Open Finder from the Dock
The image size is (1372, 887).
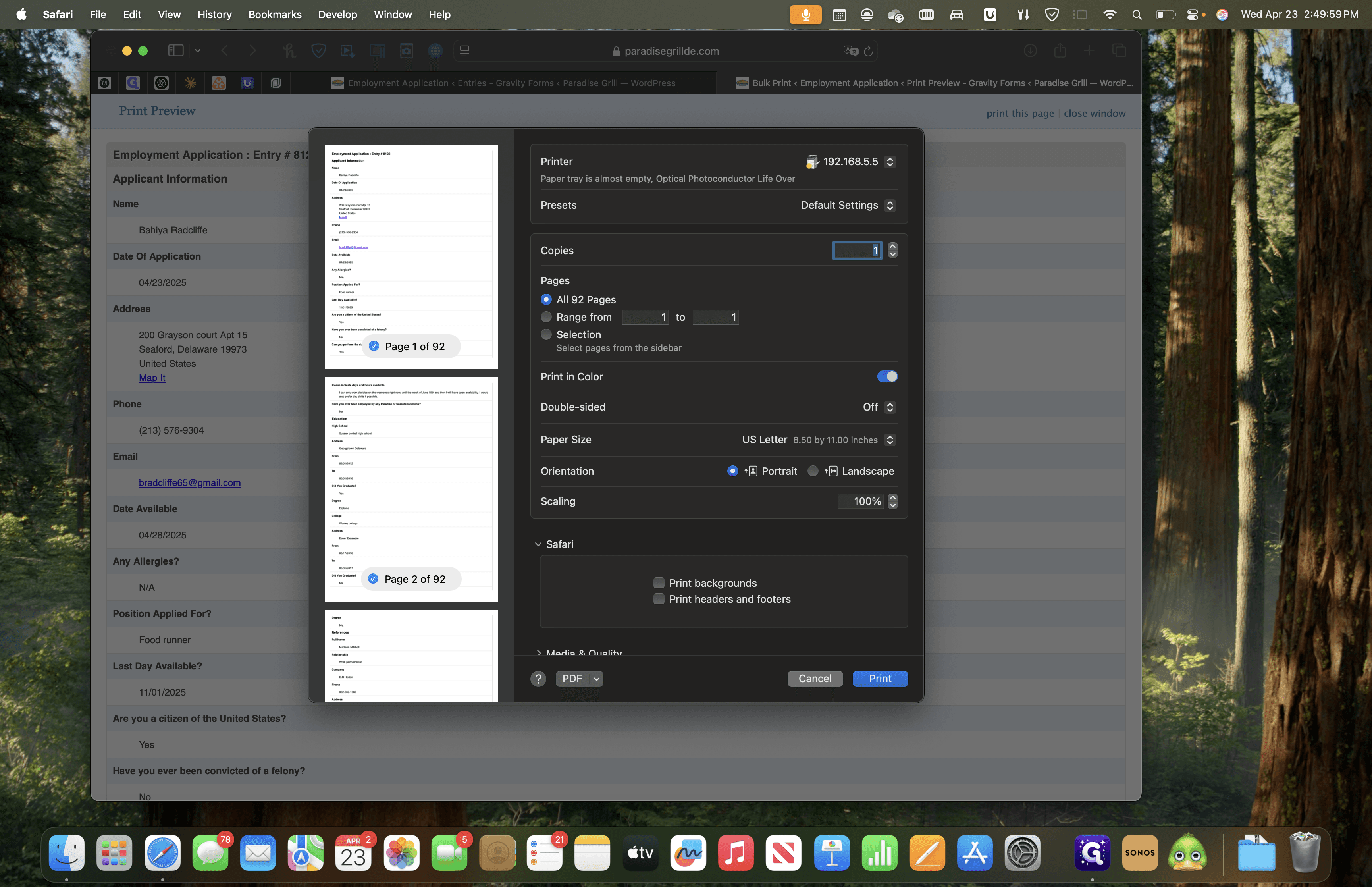(x=67, y=852)
